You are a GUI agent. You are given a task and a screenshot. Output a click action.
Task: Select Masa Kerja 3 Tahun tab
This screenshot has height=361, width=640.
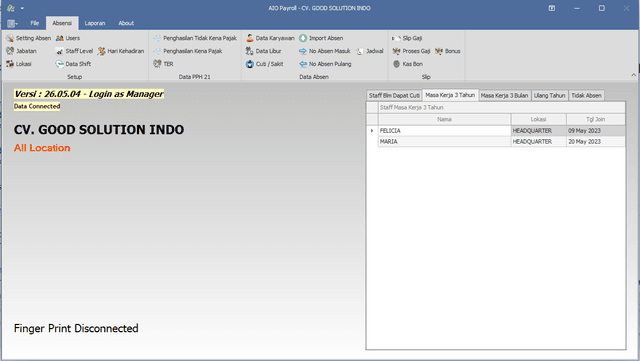click(x=450, y=95)
